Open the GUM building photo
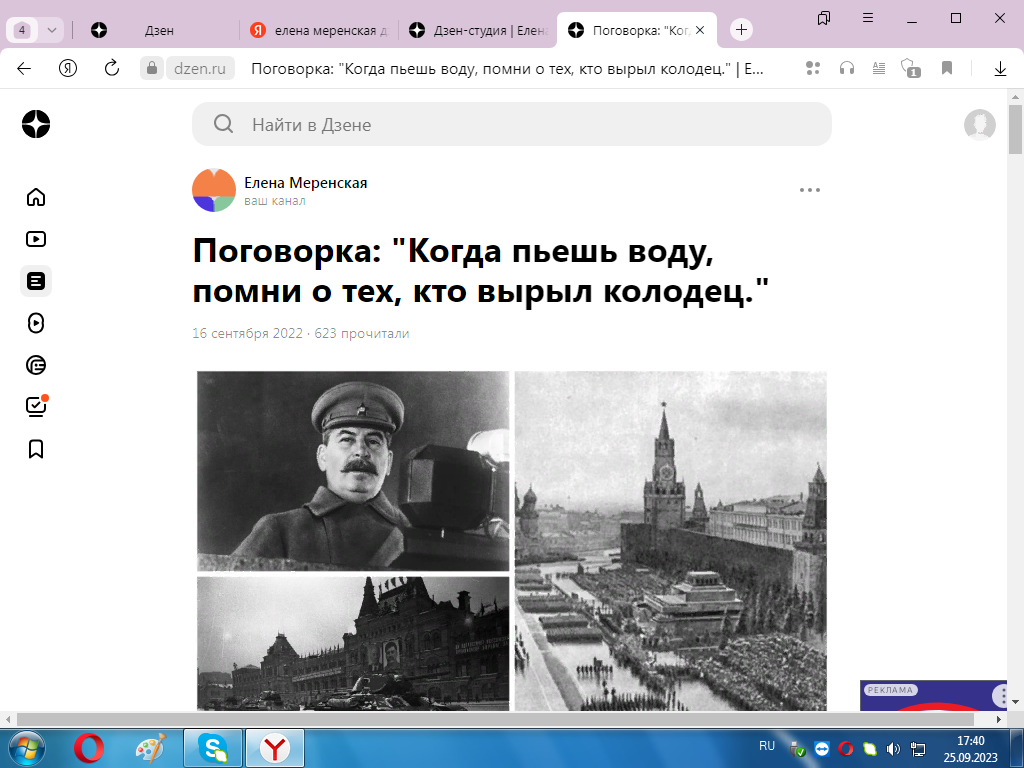The width and height of the screenshot is (1024, 768). (353, 643)
